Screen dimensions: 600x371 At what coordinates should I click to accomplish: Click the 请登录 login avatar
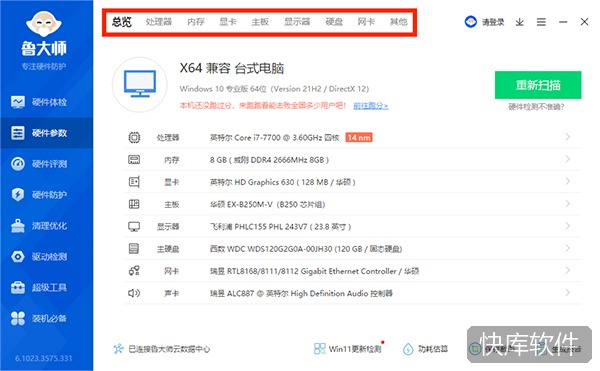[471, 22]
